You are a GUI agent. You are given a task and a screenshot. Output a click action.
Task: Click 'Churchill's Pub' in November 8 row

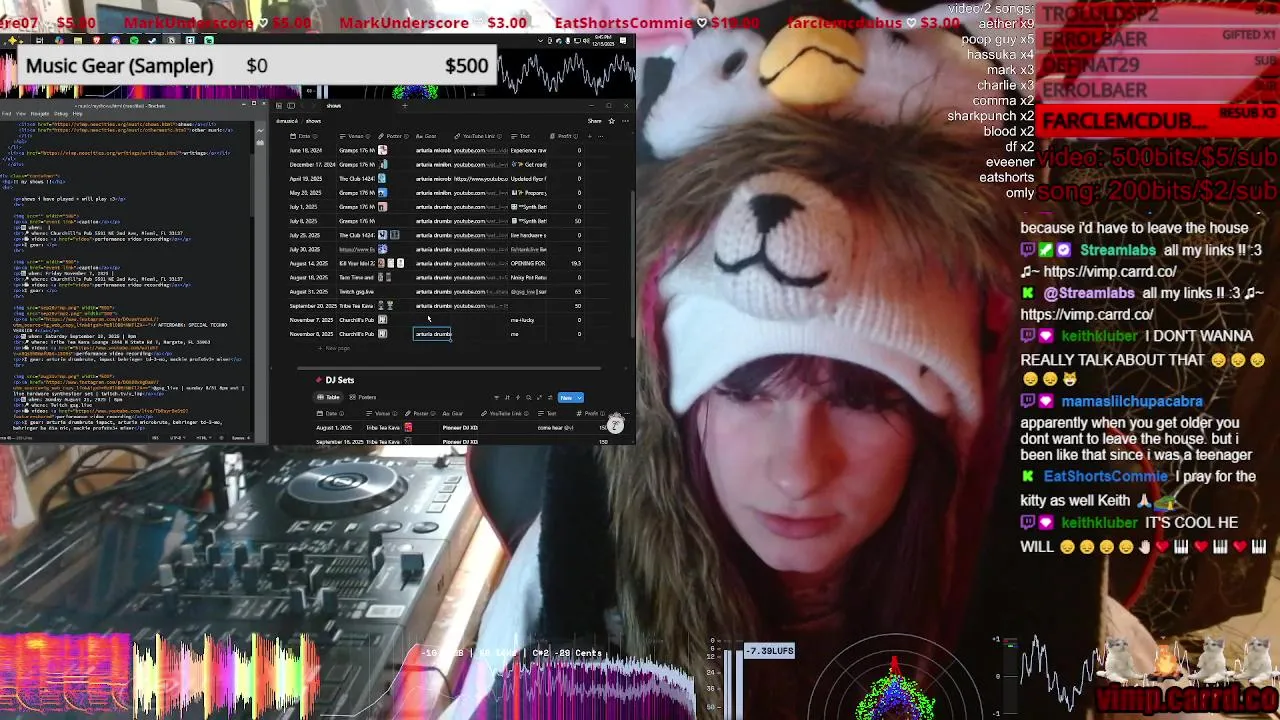point(356,334)
